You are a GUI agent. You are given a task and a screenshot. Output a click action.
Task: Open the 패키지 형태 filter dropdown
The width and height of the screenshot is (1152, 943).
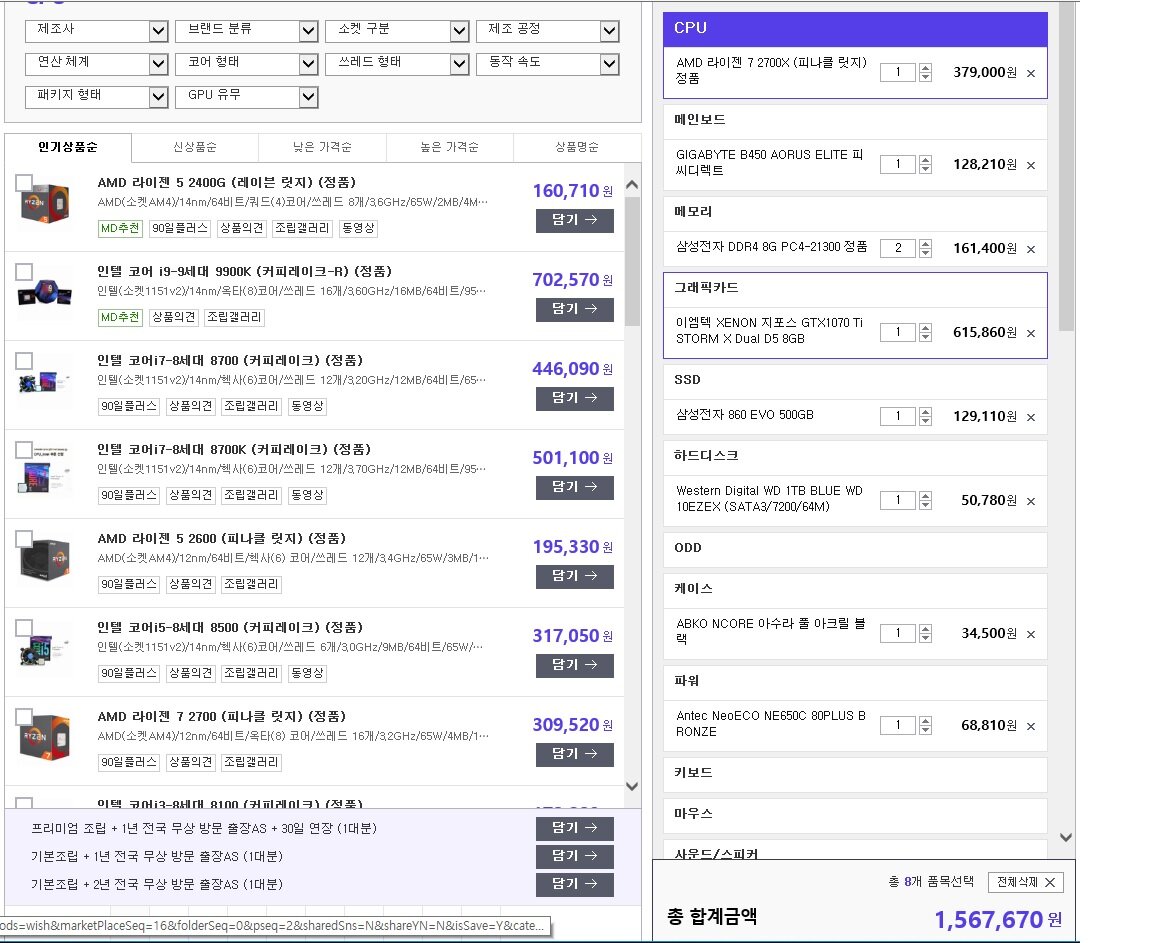coord(96,97)
